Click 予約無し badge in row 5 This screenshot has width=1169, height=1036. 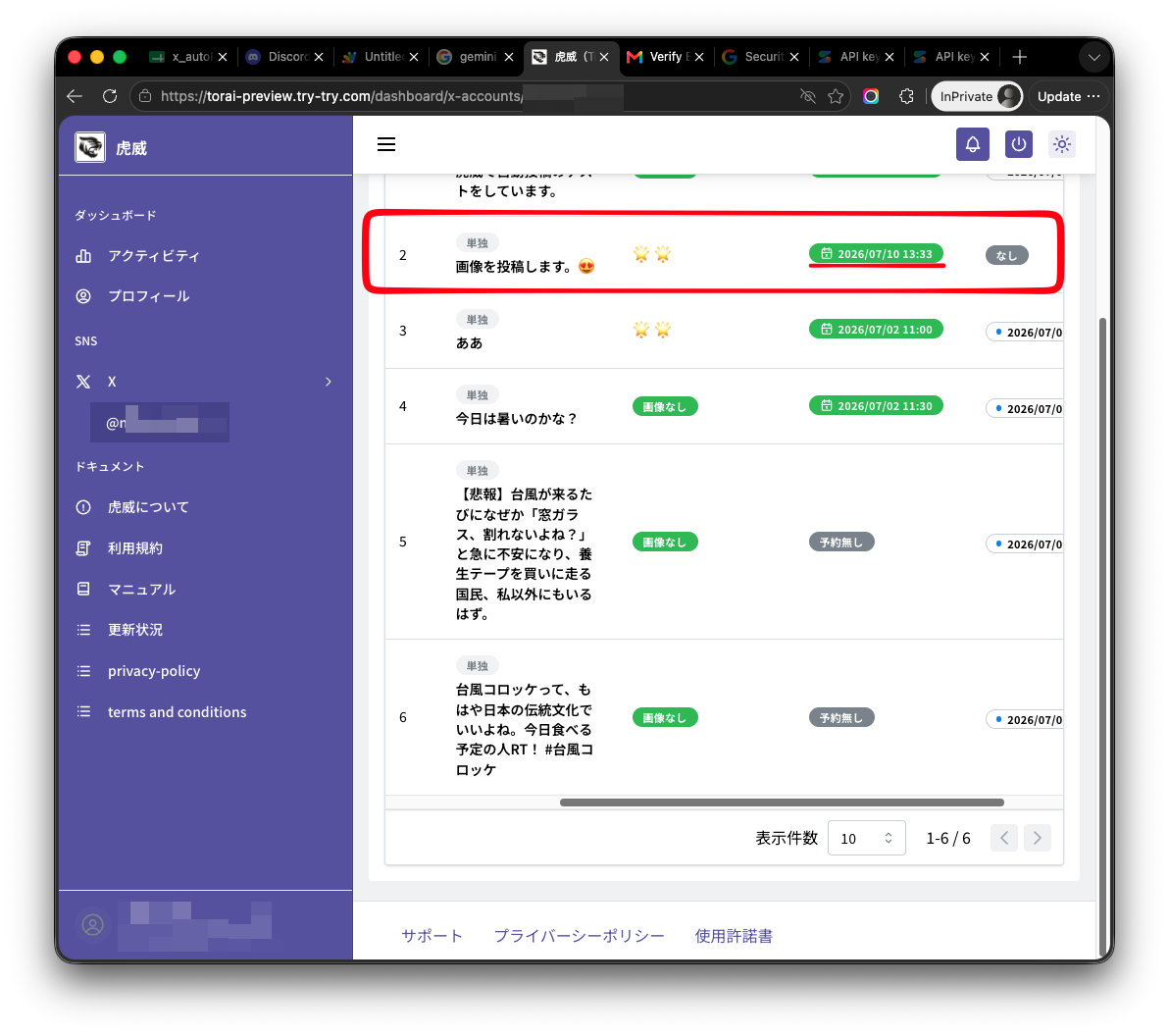coord(841,543)
